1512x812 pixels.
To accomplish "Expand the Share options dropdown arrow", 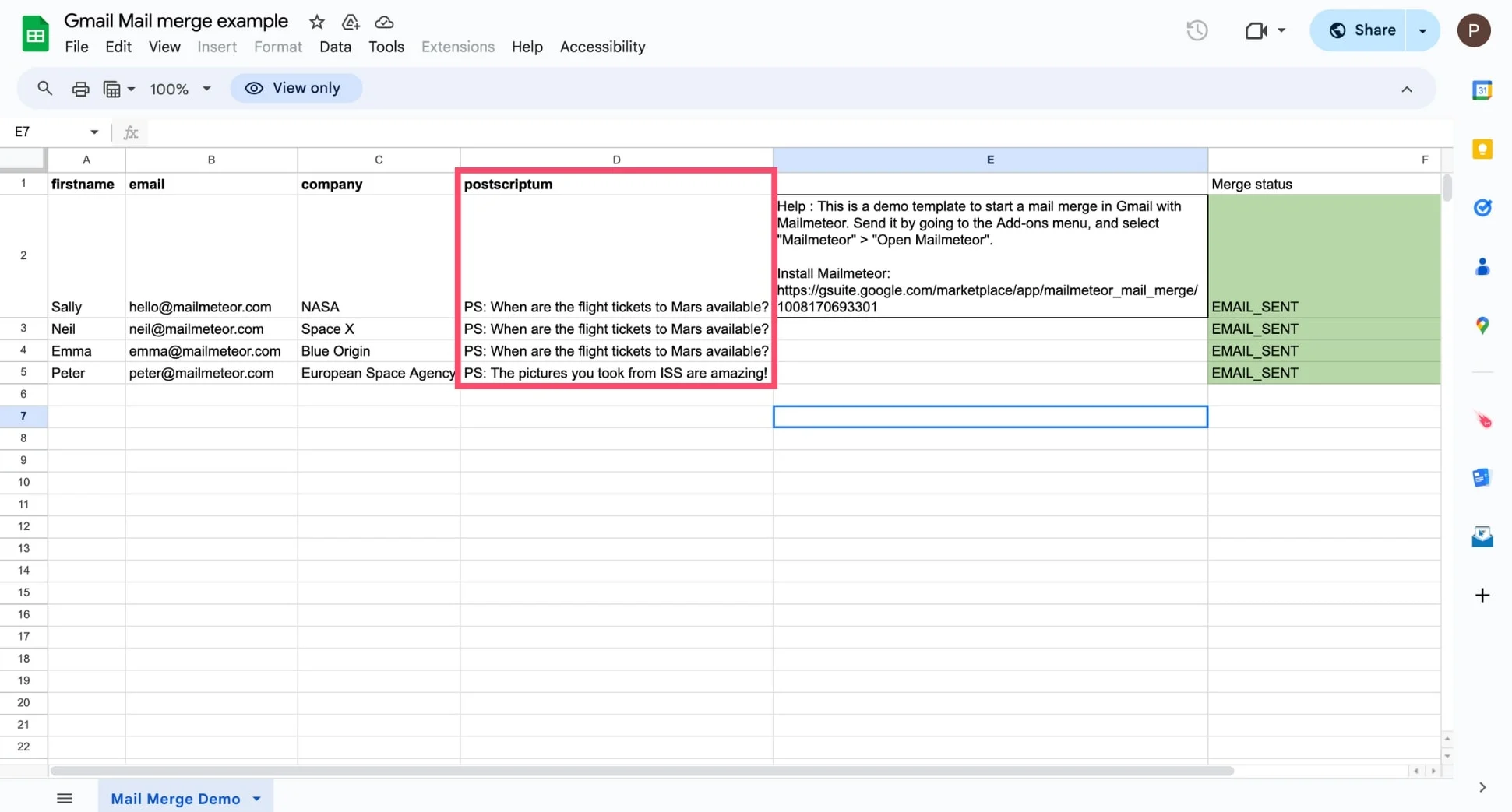I will 1422,30.
